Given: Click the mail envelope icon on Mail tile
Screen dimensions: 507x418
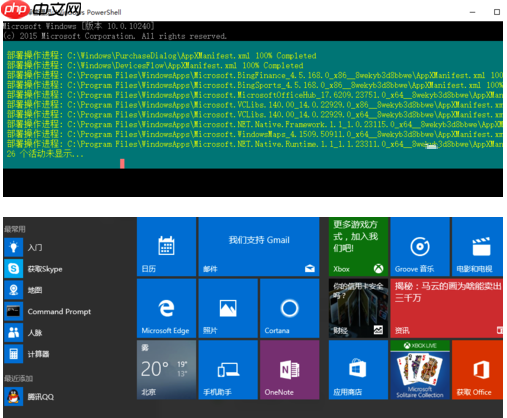Looking at the screenshot, I should pyautogui.click(x=310, y=268).
